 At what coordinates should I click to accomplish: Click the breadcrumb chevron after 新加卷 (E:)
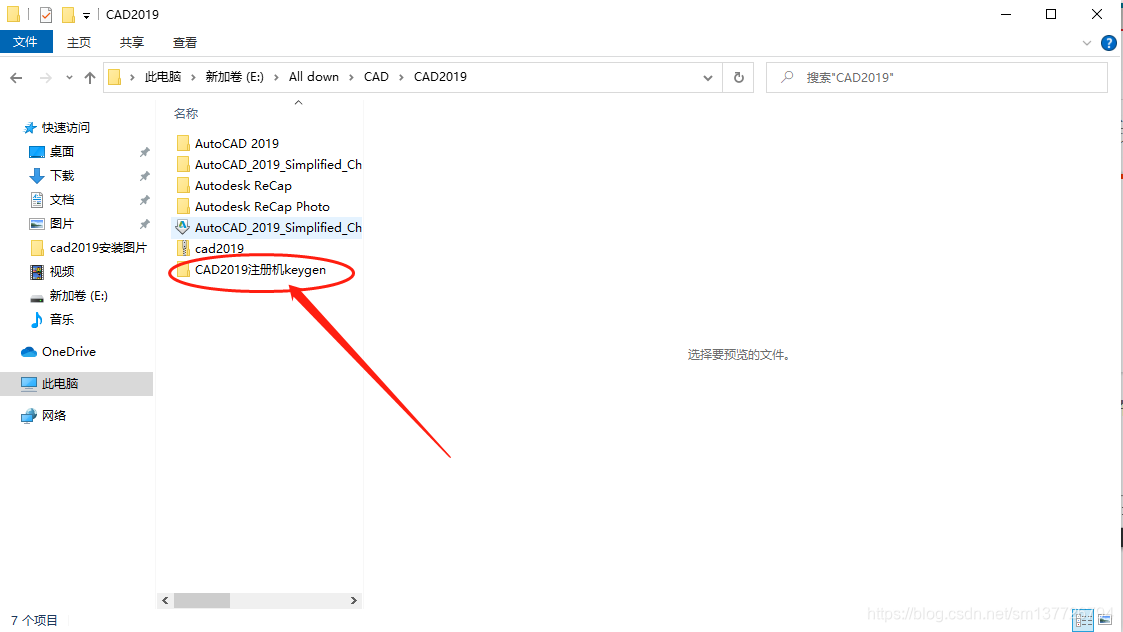coord(276,77)
